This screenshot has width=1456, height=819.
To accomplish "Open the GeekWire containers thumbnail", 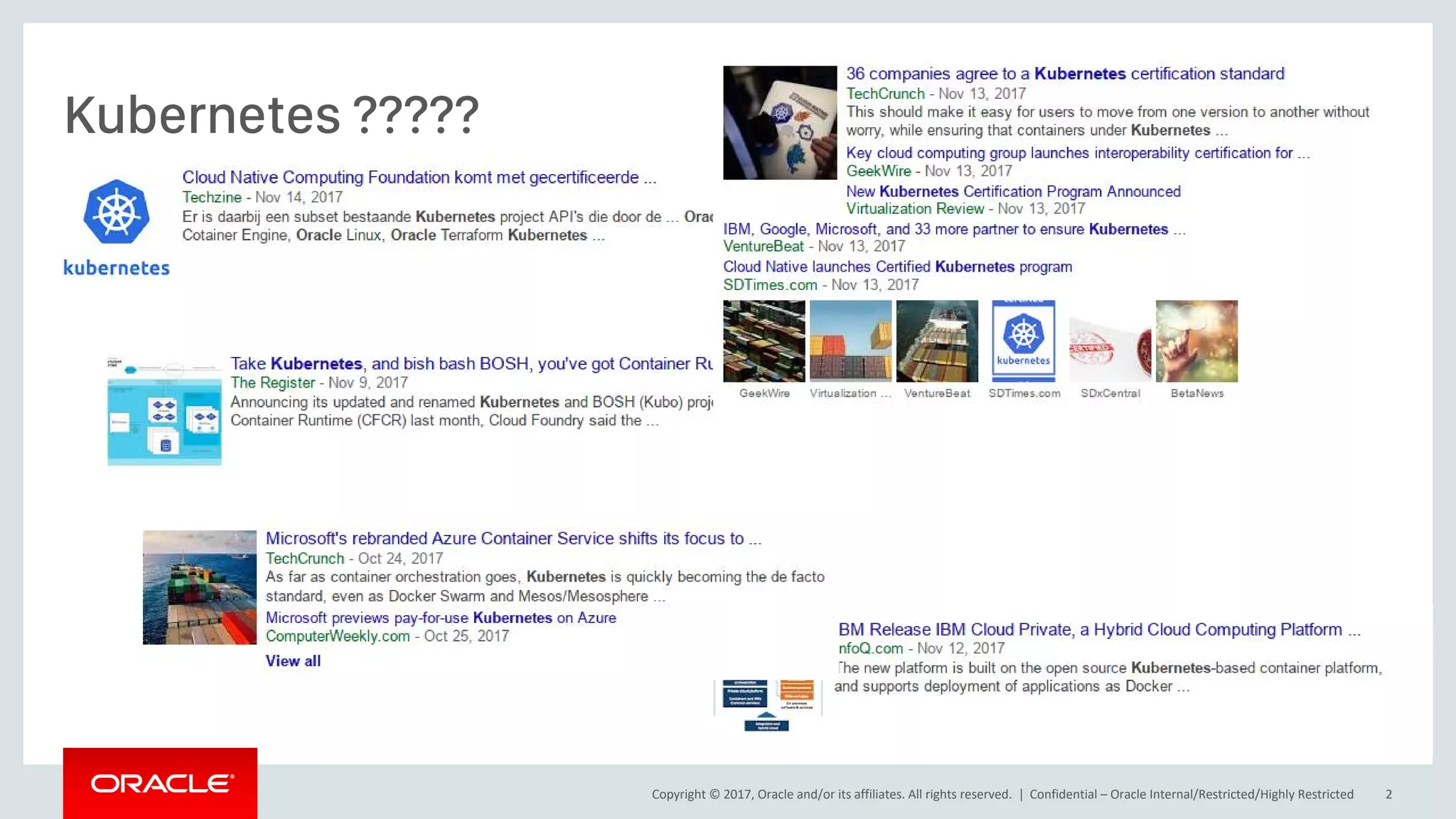I will (764, 341).
